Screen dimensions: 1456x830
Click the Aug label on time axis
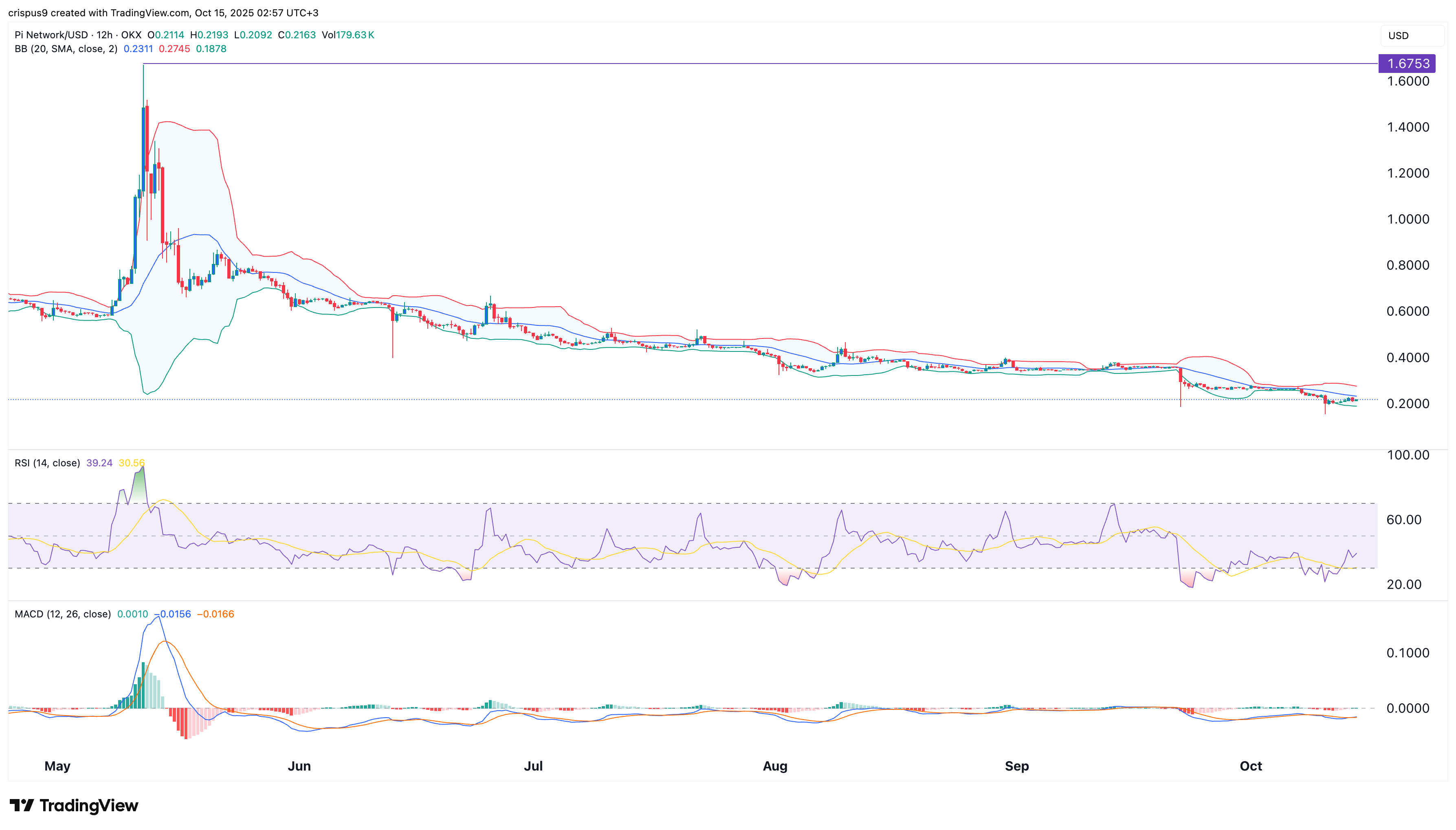[775, 766]
